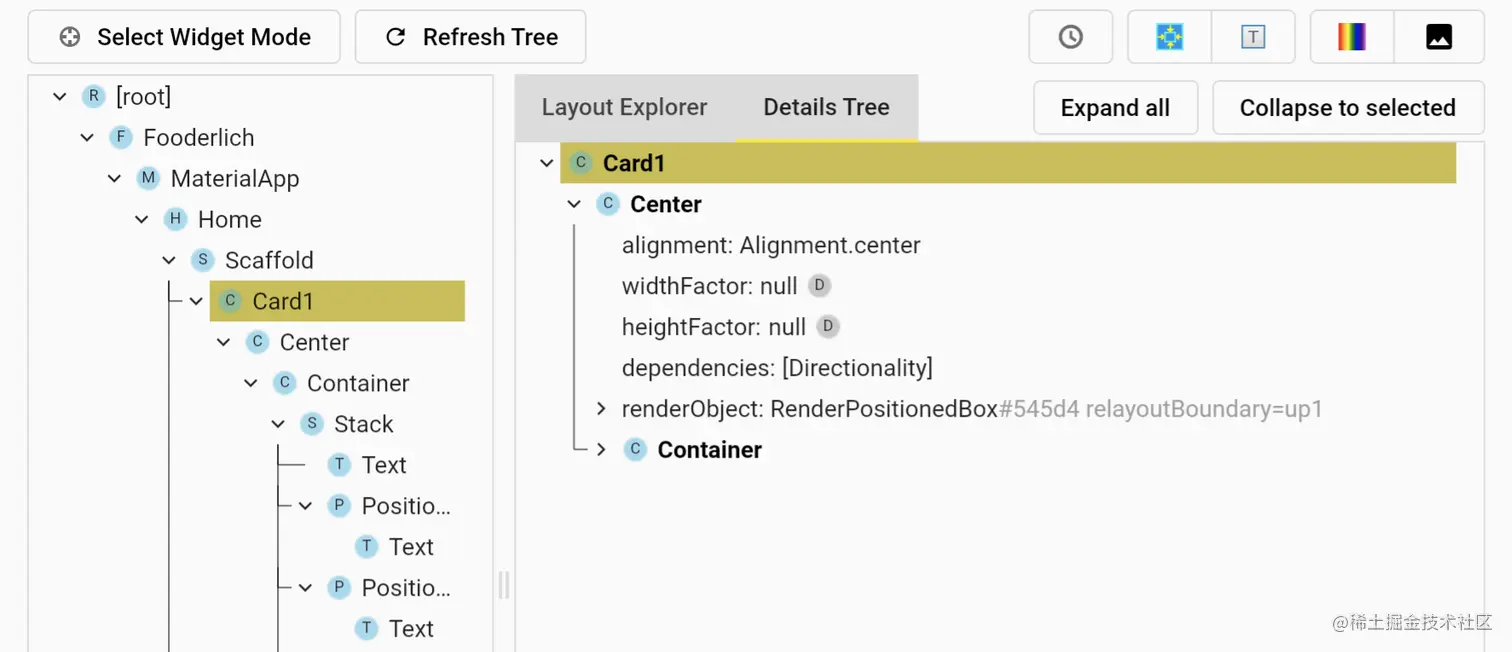Select the Center widget in left tree
This screenshot has width=1512, height=652.
click(x=314, y=342)
